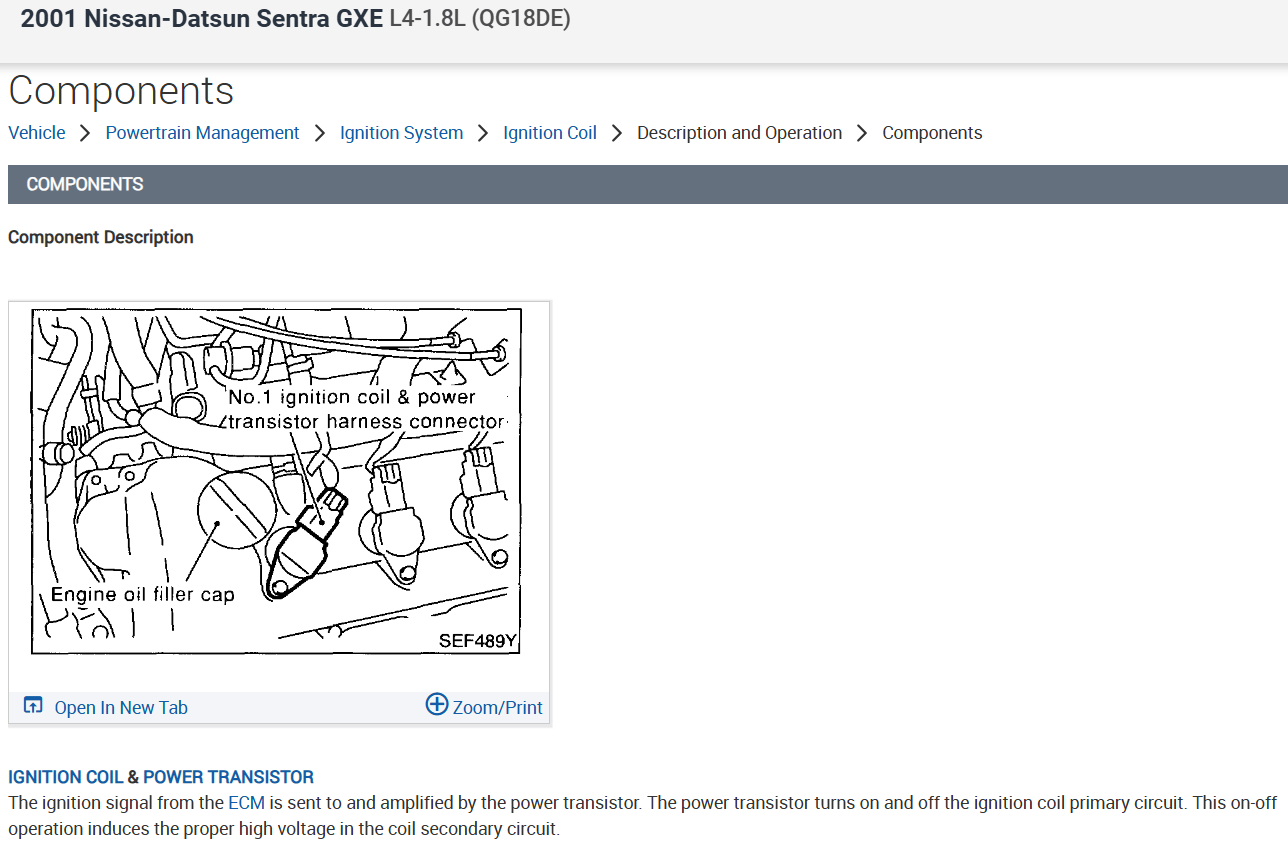Open the IGNITION COIL heading link
Image resolution: width=1288 pixels, height=854 pixels.
66,777
